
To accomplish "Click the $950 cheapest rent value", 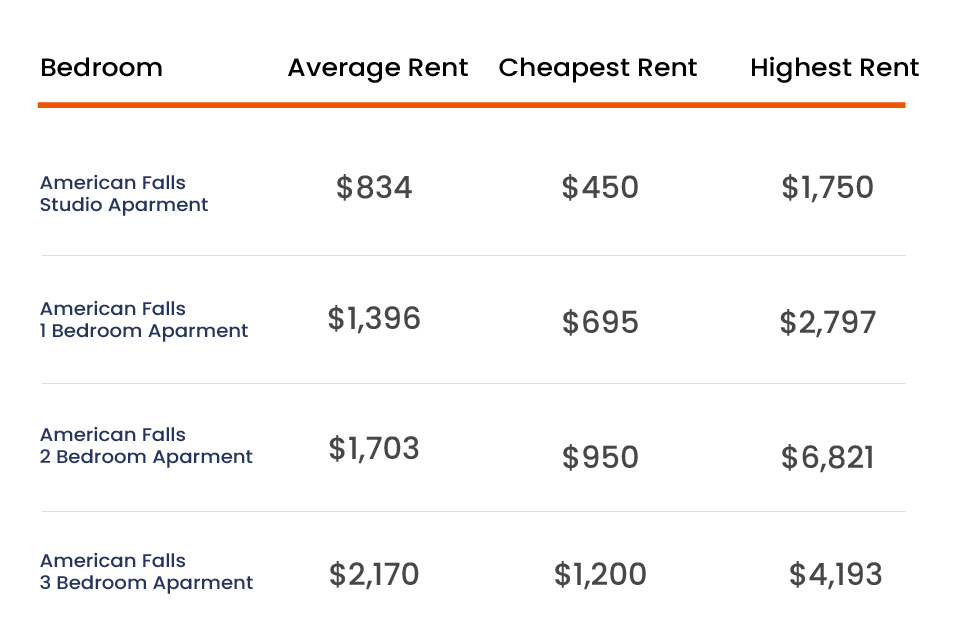I will coord(600,457).
